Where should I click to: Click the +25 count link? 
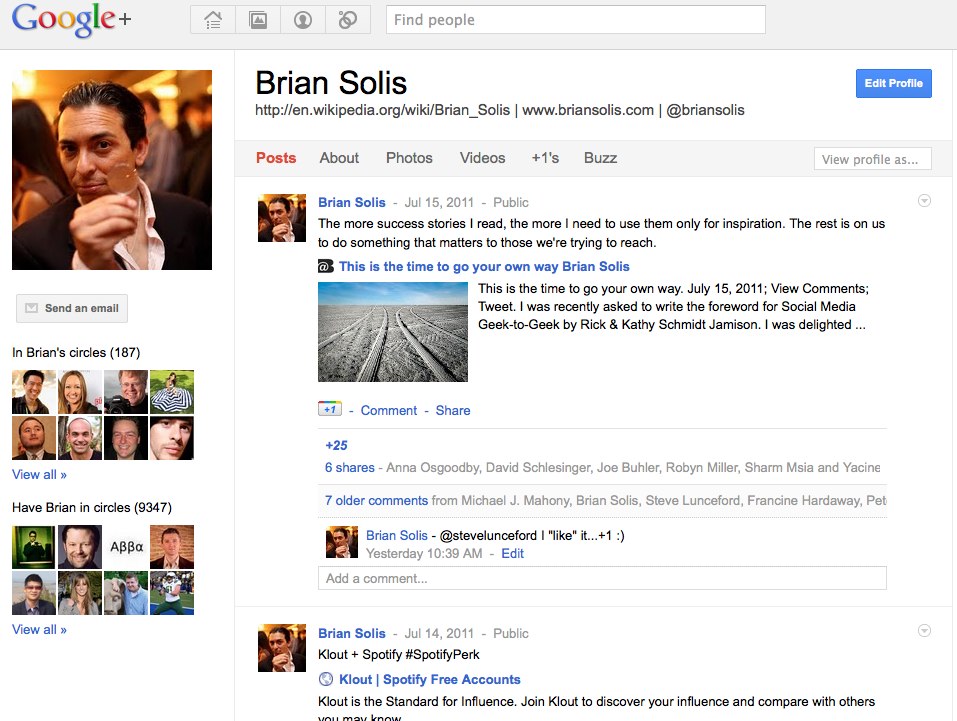click(x=336, y=446)
